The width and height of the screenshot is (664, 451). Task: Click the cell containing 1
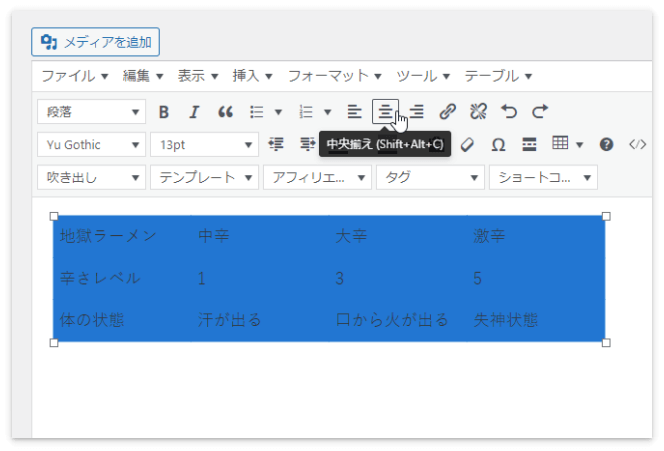click(260, 278)
